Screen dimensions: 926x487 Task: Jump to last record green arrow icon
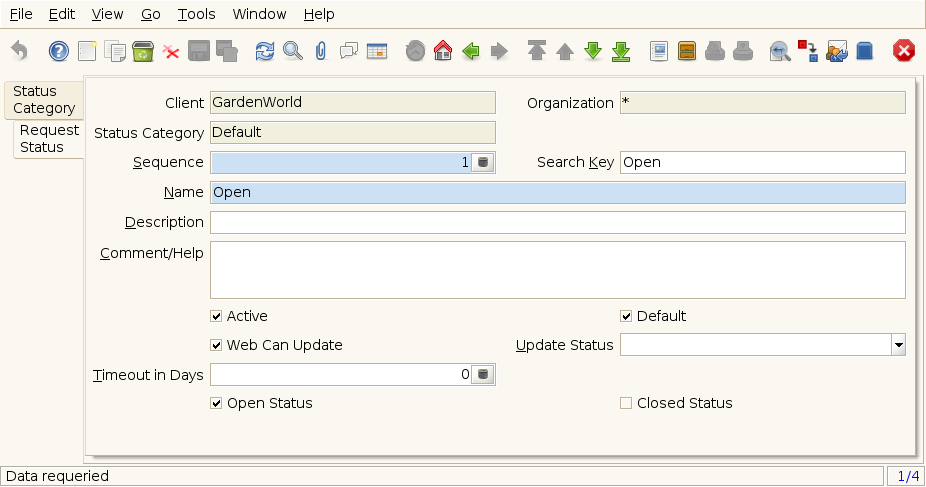tap(621, 51)
